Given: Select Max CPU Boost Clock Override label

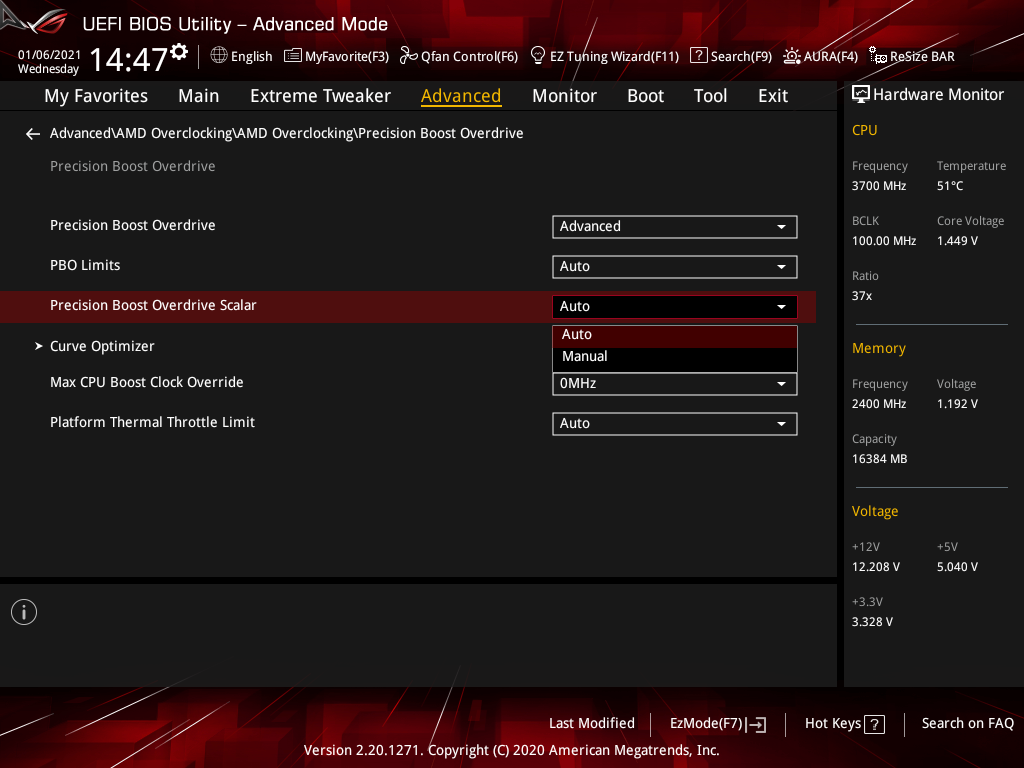Looking at the screenshot, I should coord(146,383).
